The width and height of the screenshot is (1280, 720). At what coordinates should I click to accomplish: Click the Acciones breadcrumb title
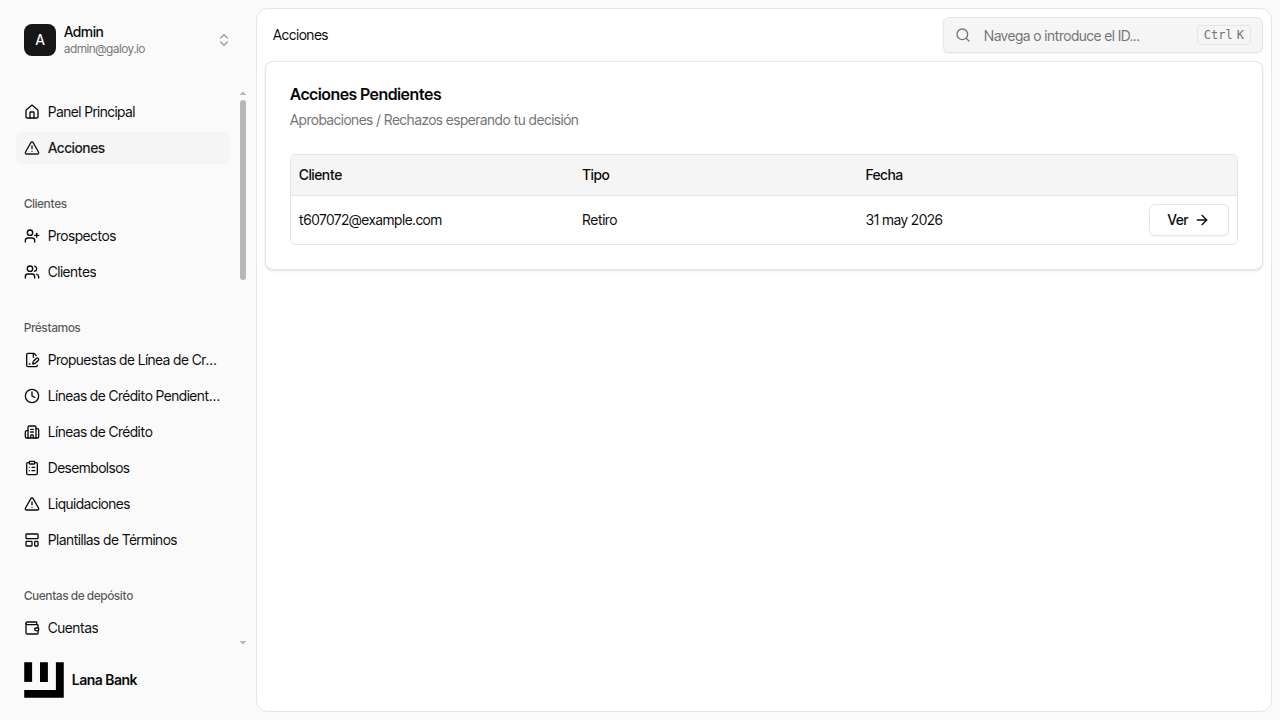[301, 35]
